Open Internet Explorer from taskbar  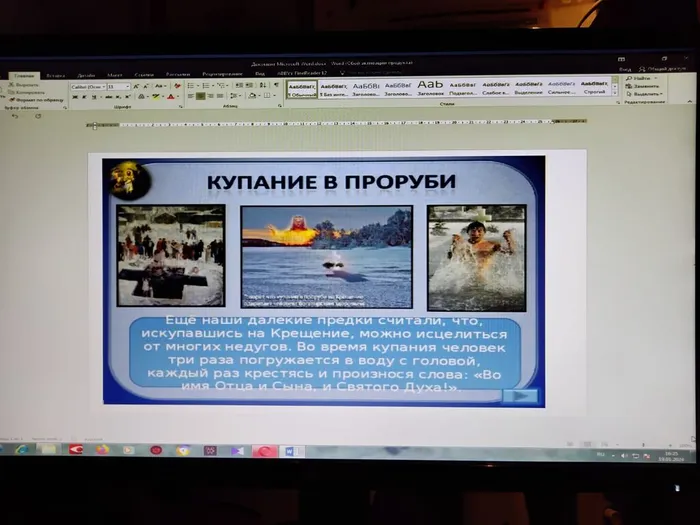tap(22, 449)
